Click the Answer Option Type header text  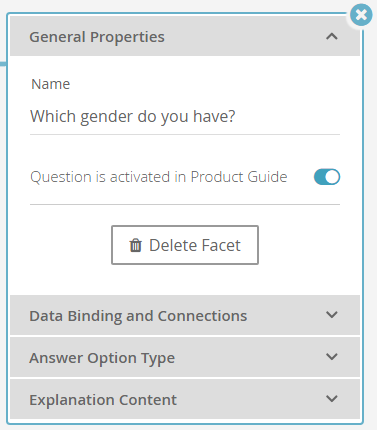click(x=102, y=358)
